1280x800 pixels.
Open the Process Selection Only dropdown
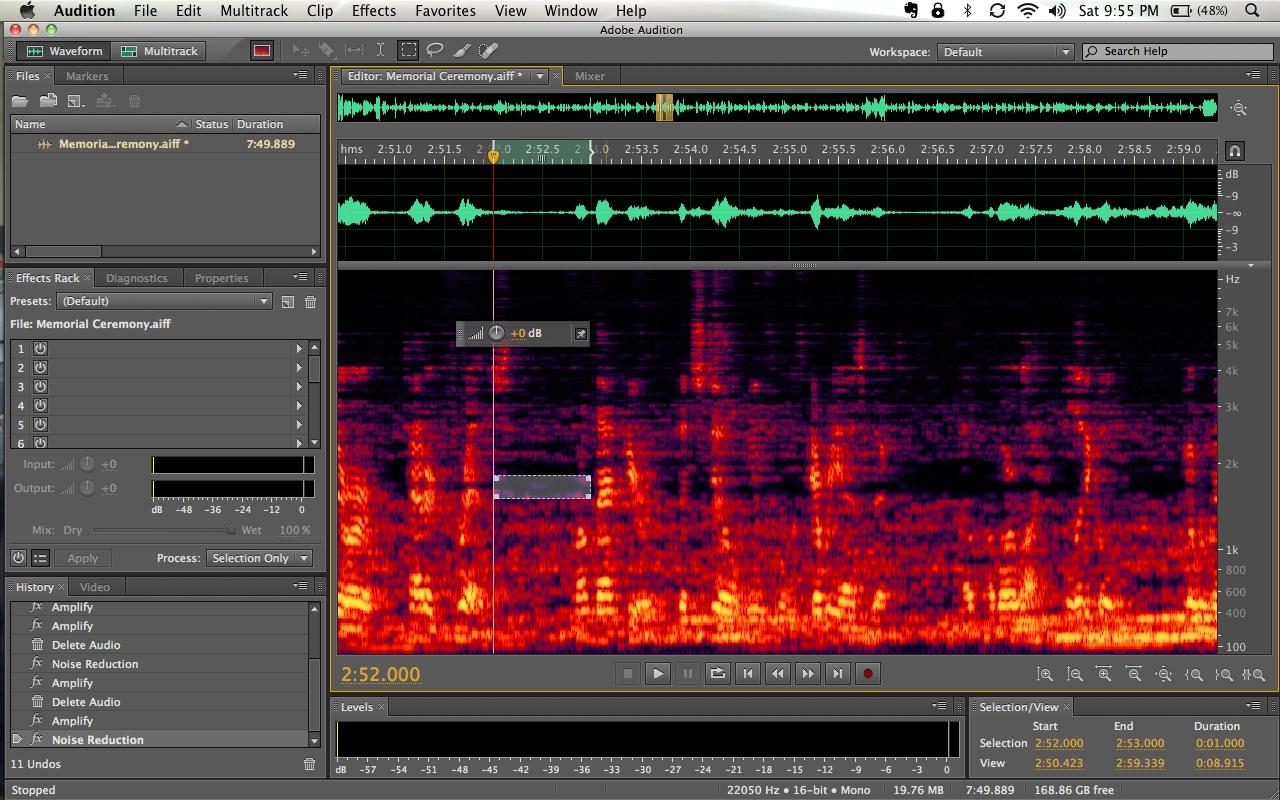point(259,558)
